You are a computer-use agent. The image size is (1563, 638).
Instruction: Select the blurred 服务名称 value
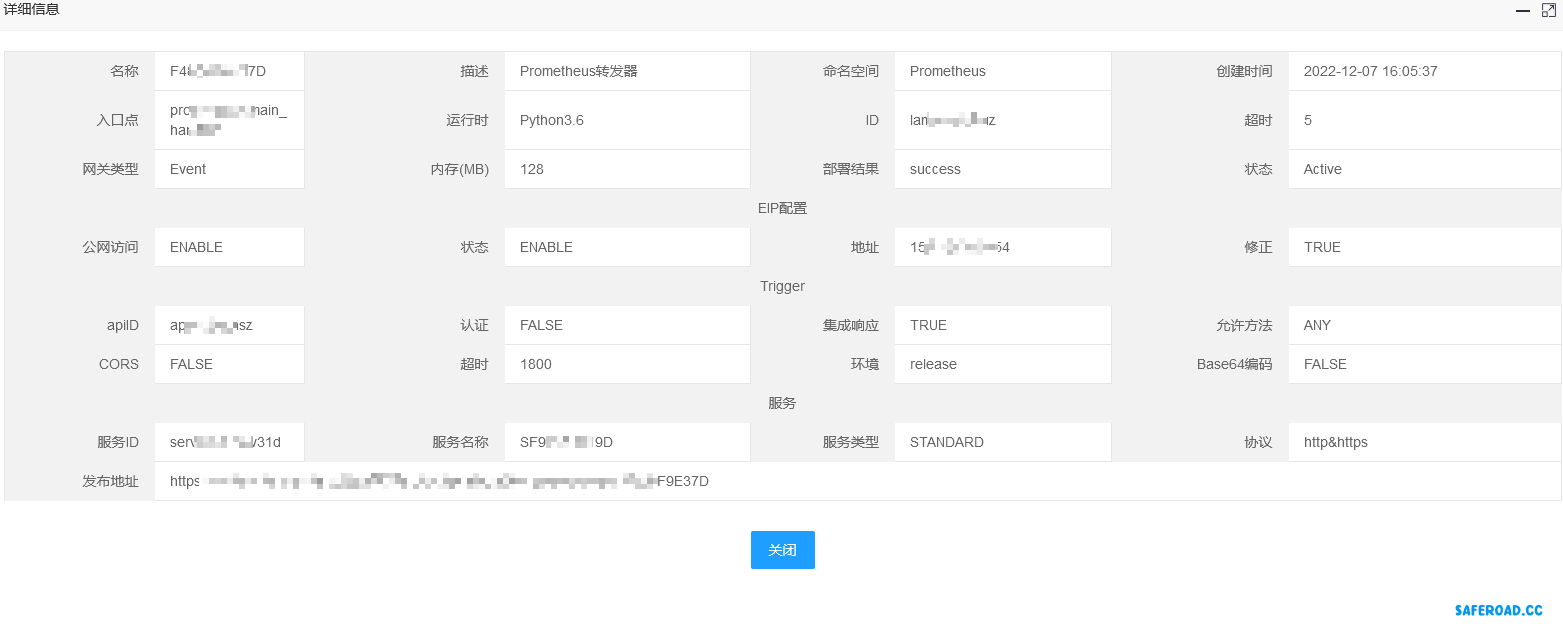(566, 442)
